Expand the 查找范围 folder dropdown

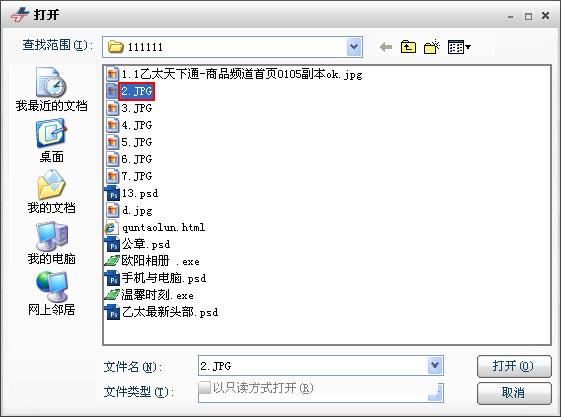[354, 47]
